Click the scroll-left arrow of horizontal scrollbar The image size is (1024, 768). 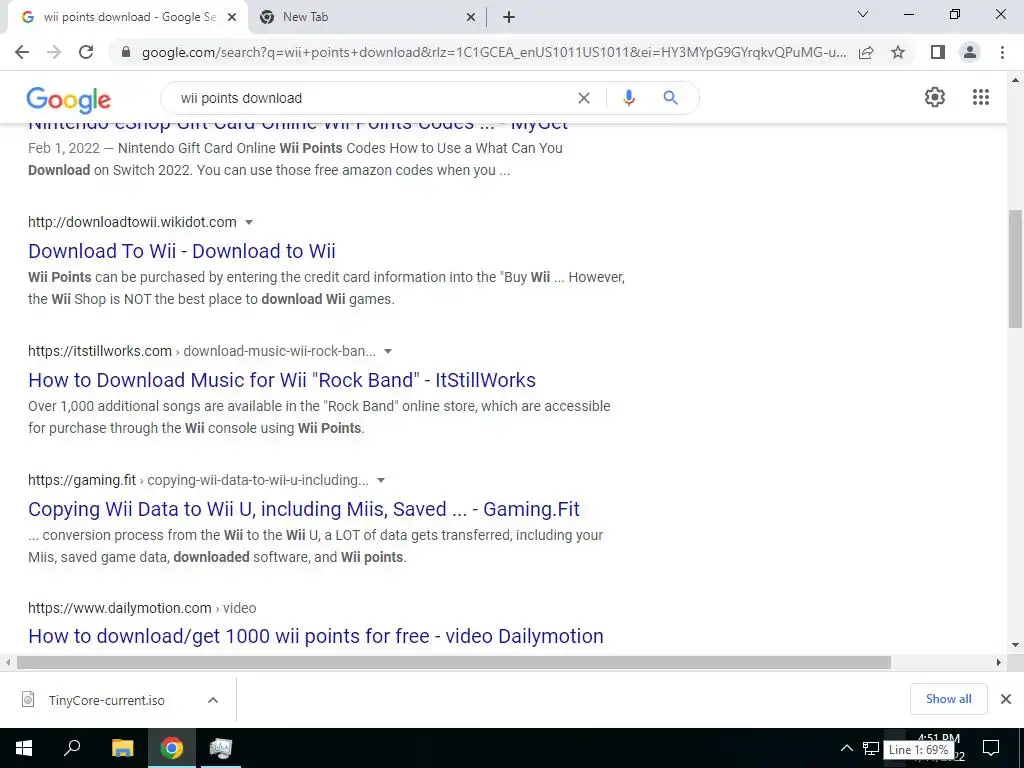8,662
